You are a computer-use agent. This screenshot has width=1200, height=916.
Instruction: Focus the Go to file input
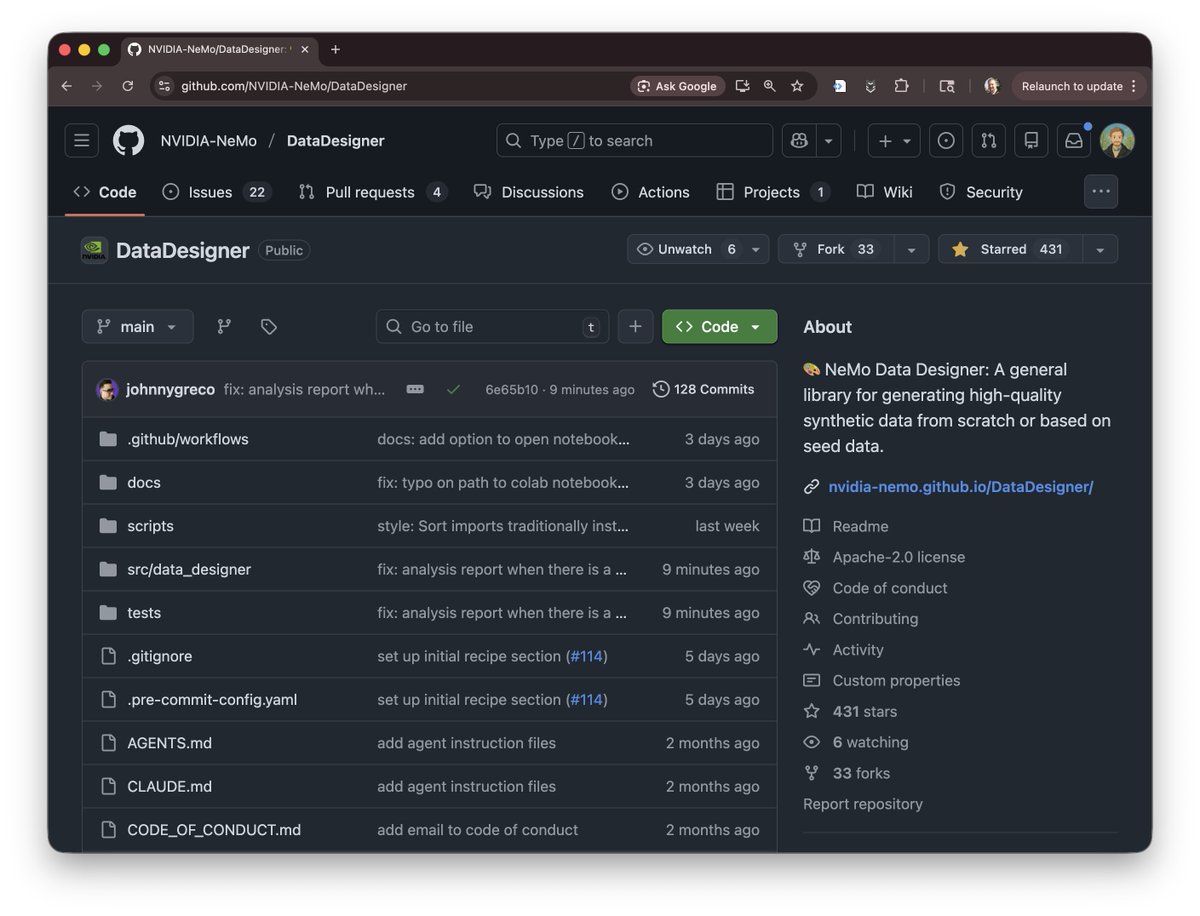(x=492, y=327)
